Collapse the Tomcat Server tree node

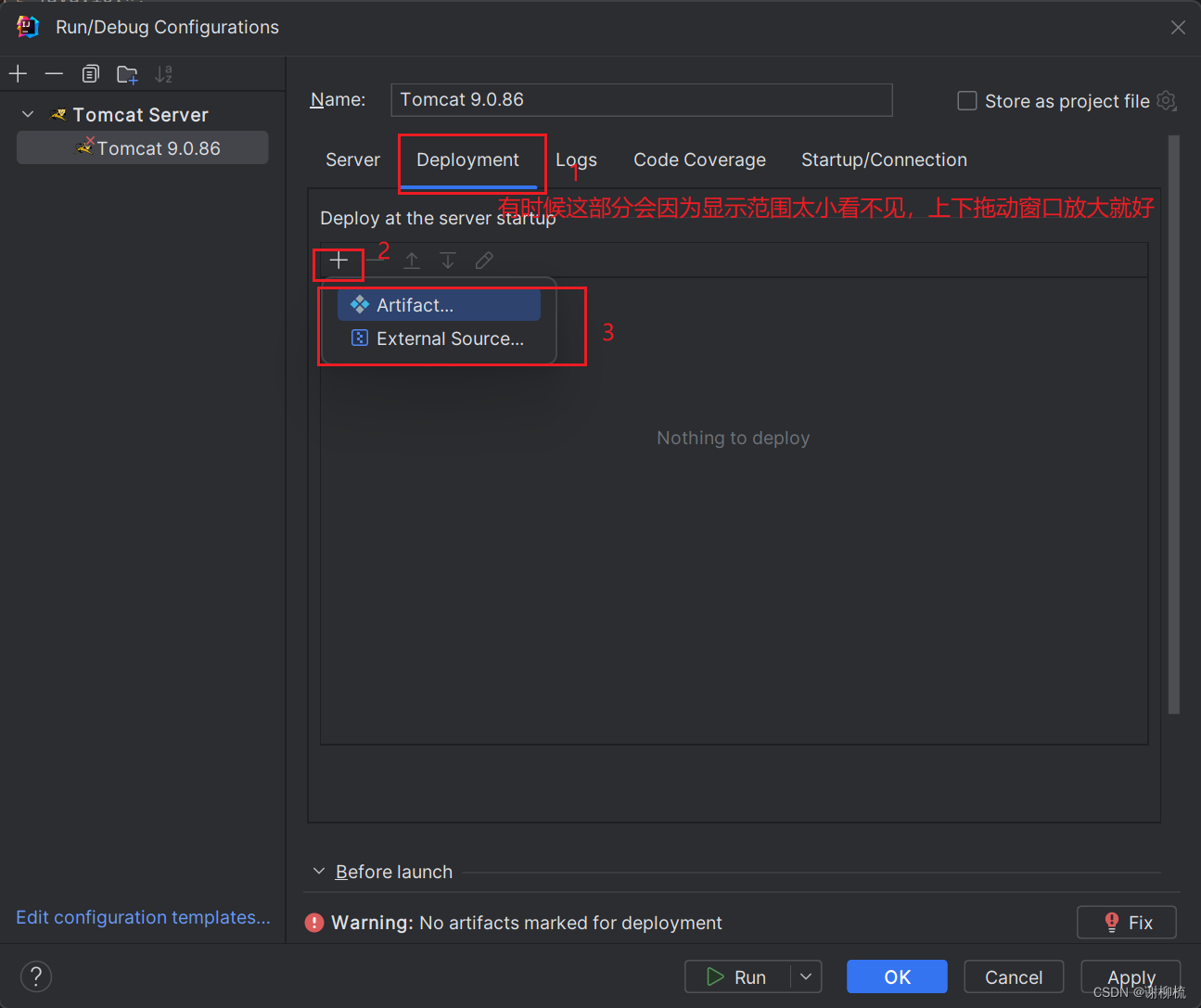click(27, 114)
